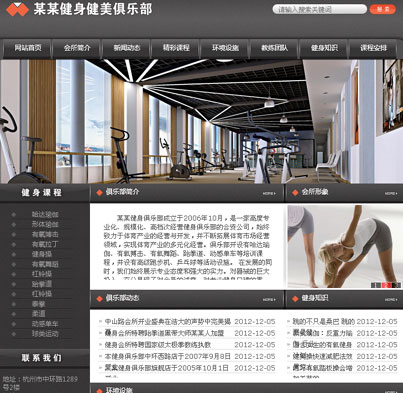
Task: Click the bullet icon next to 动感单车
Action: click(x=14, y=324)
